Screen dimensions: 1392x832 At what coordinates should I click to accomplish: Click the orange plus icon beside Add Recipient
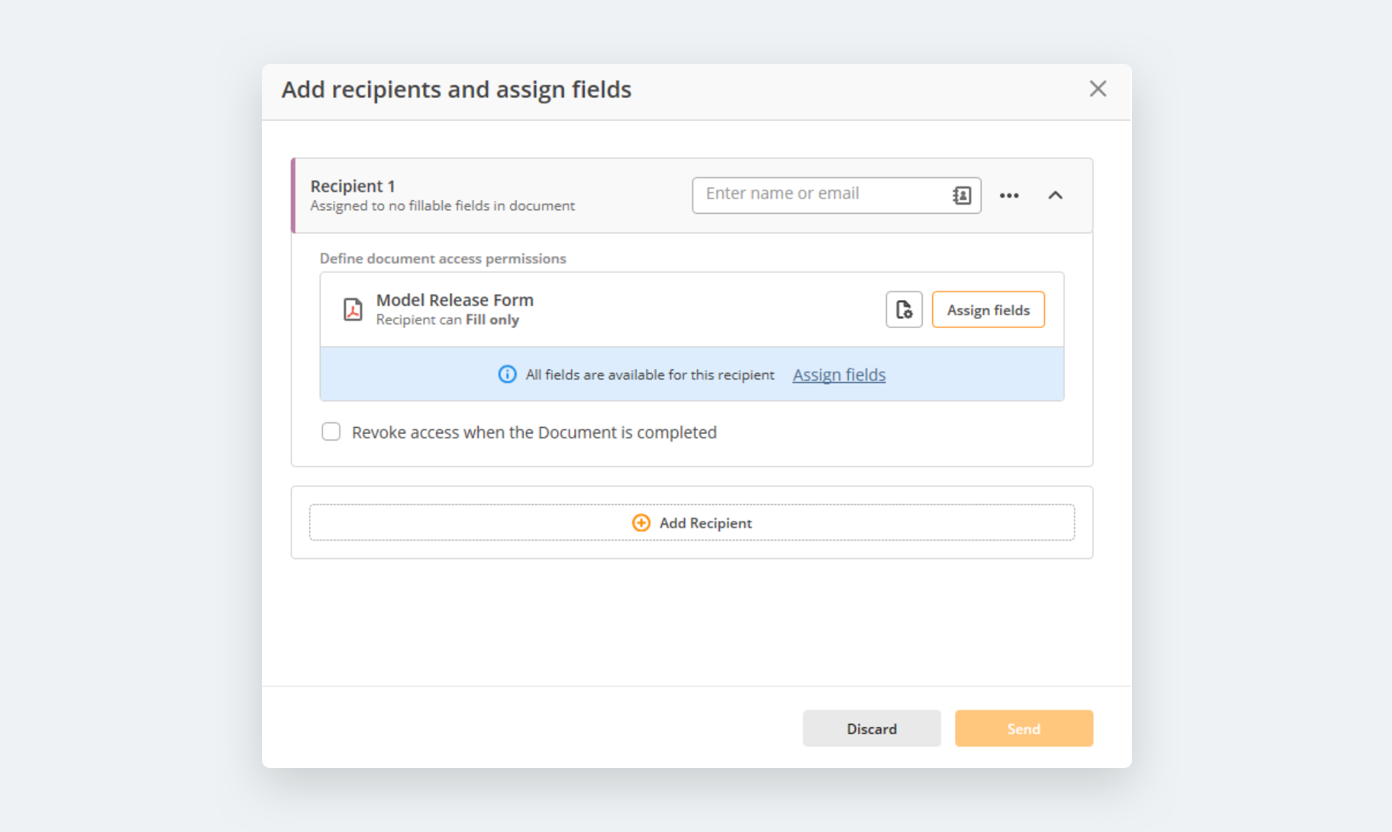pos(641,523)
